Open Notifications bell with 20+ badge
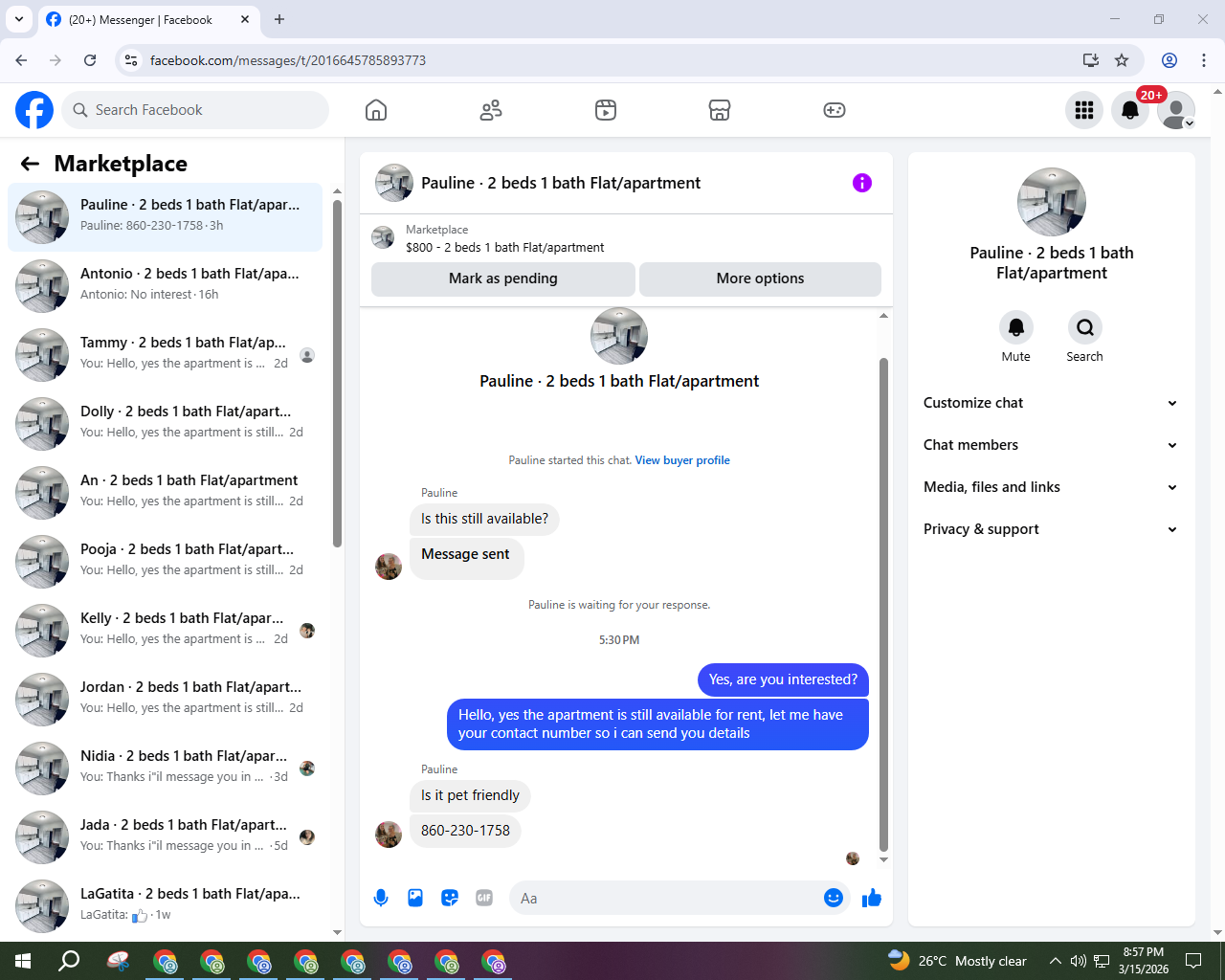The height and width of the screenshot is (980, 1225). coord(1130,110)
